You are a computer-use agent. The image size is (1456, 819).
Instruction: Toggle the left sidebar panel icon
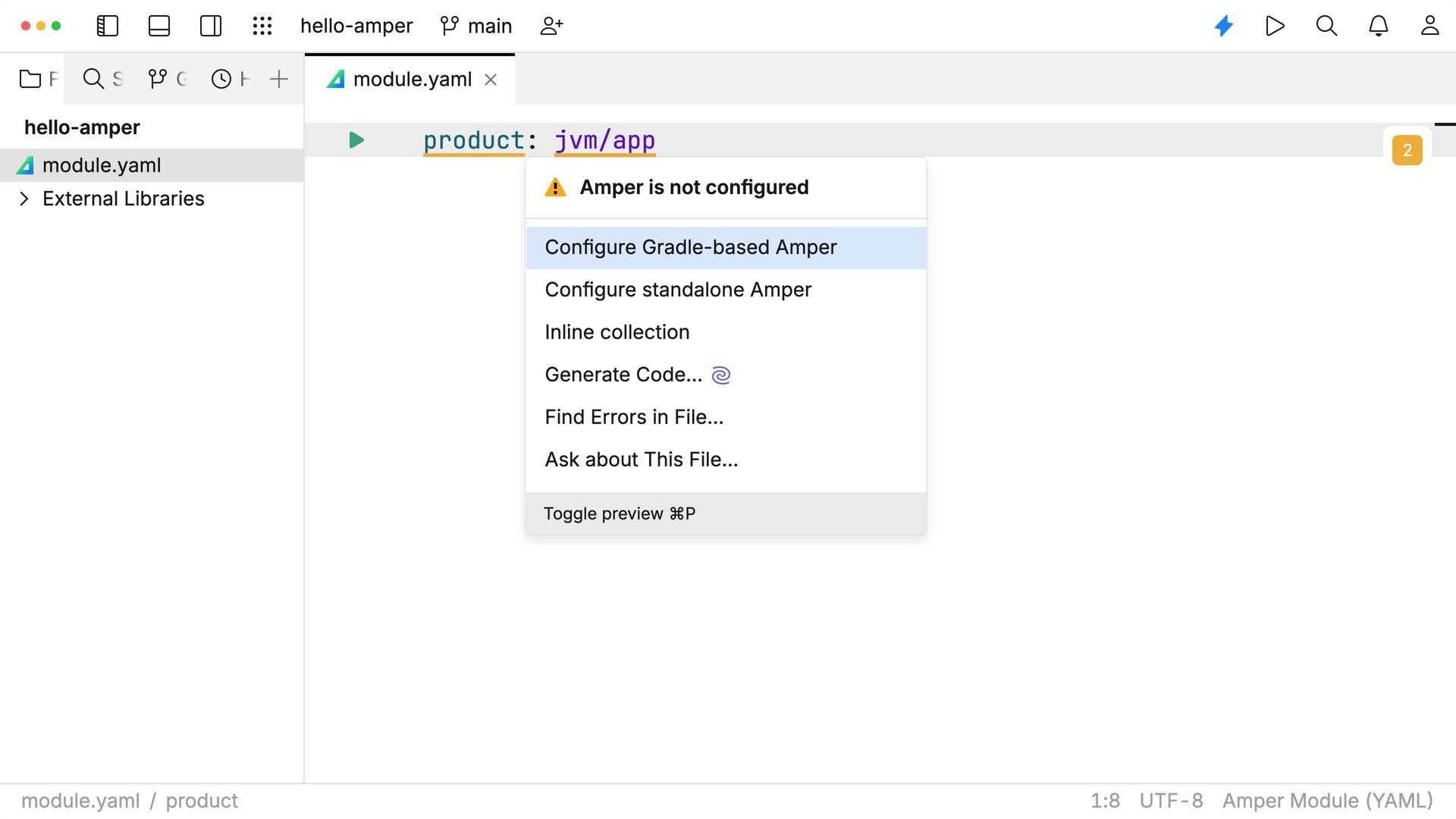[x=108, y=26]
